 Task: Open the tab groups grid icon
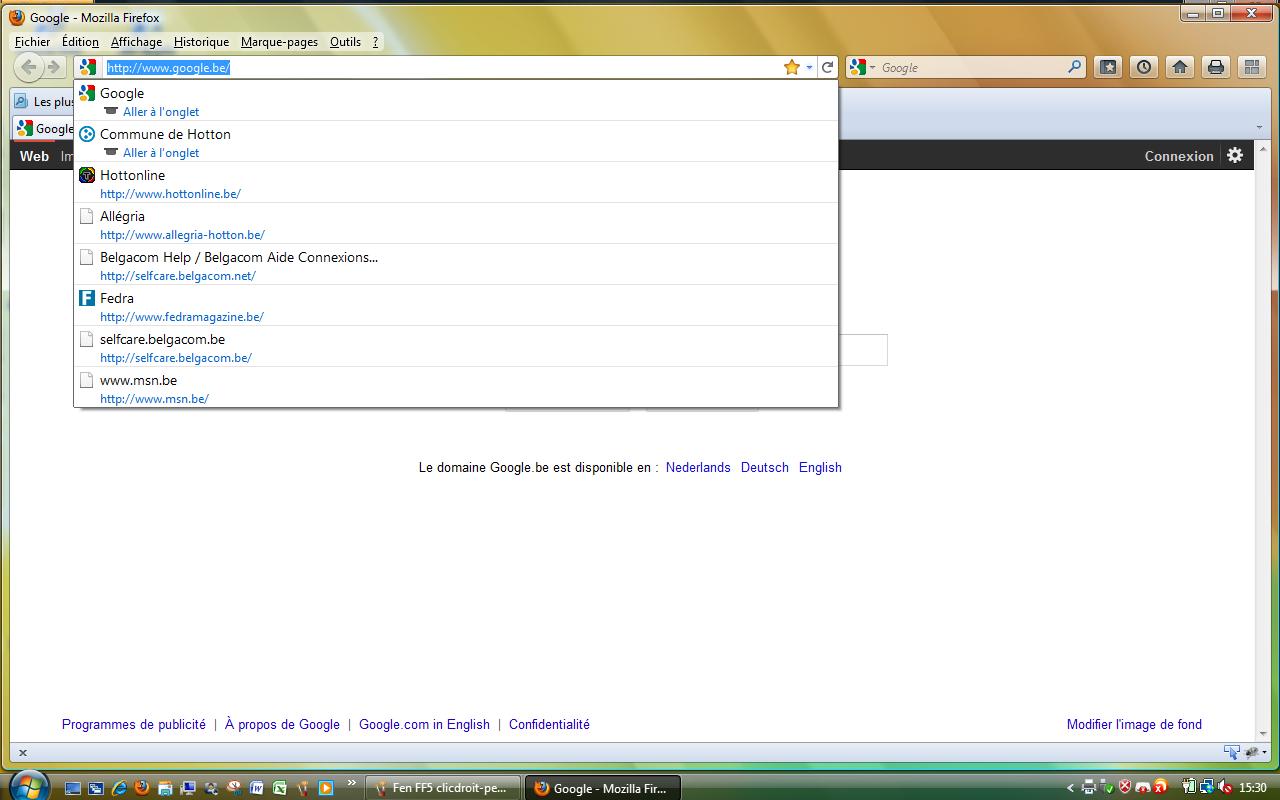coord(1251,67)
